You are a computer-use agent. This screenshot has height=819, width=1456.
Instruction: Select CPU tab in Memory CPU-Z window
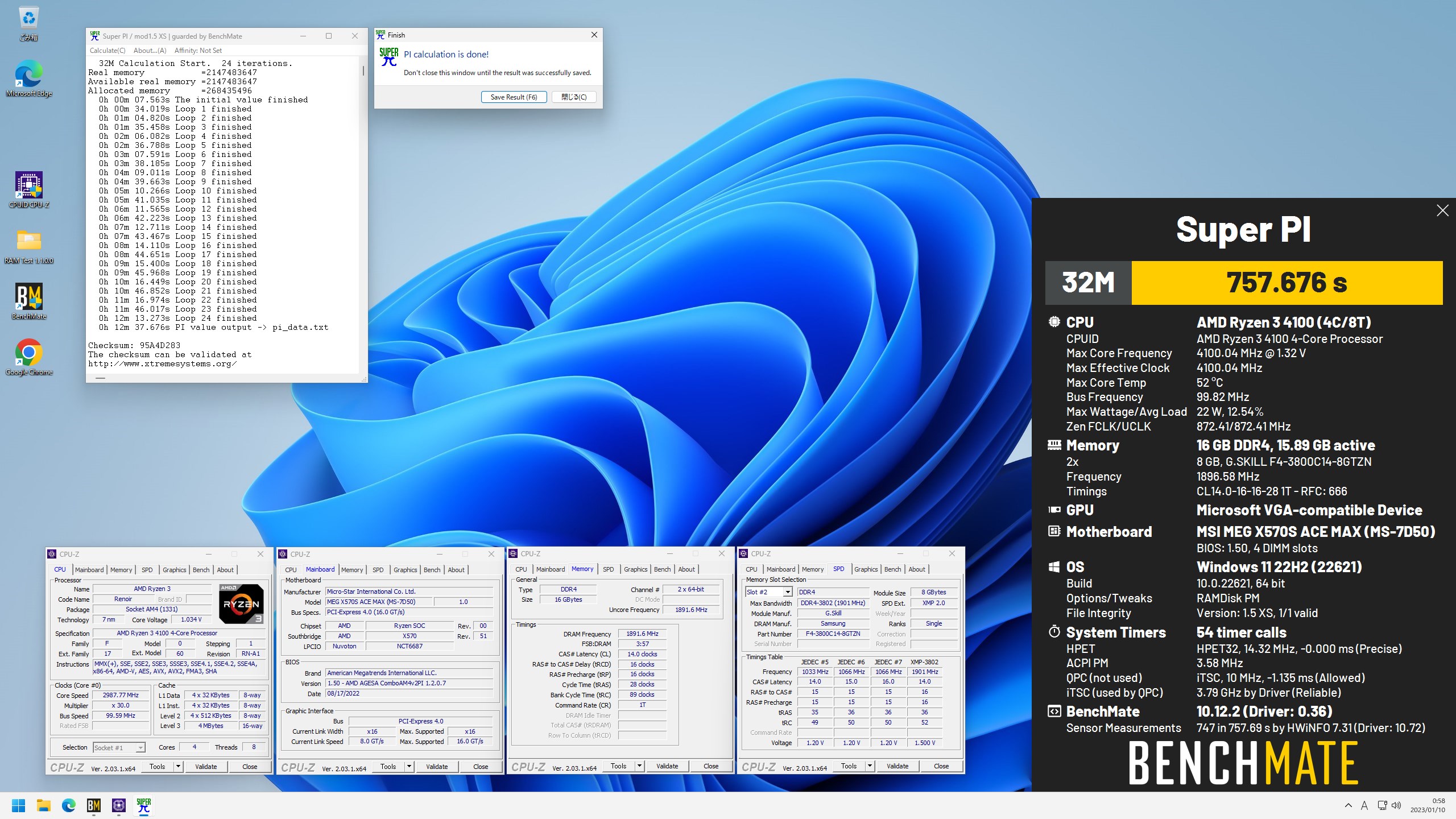coord(521,569)
